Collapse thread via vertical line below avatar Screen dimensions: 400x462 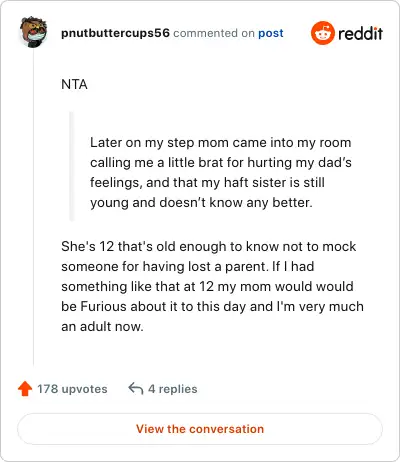(x=33, y=207)
